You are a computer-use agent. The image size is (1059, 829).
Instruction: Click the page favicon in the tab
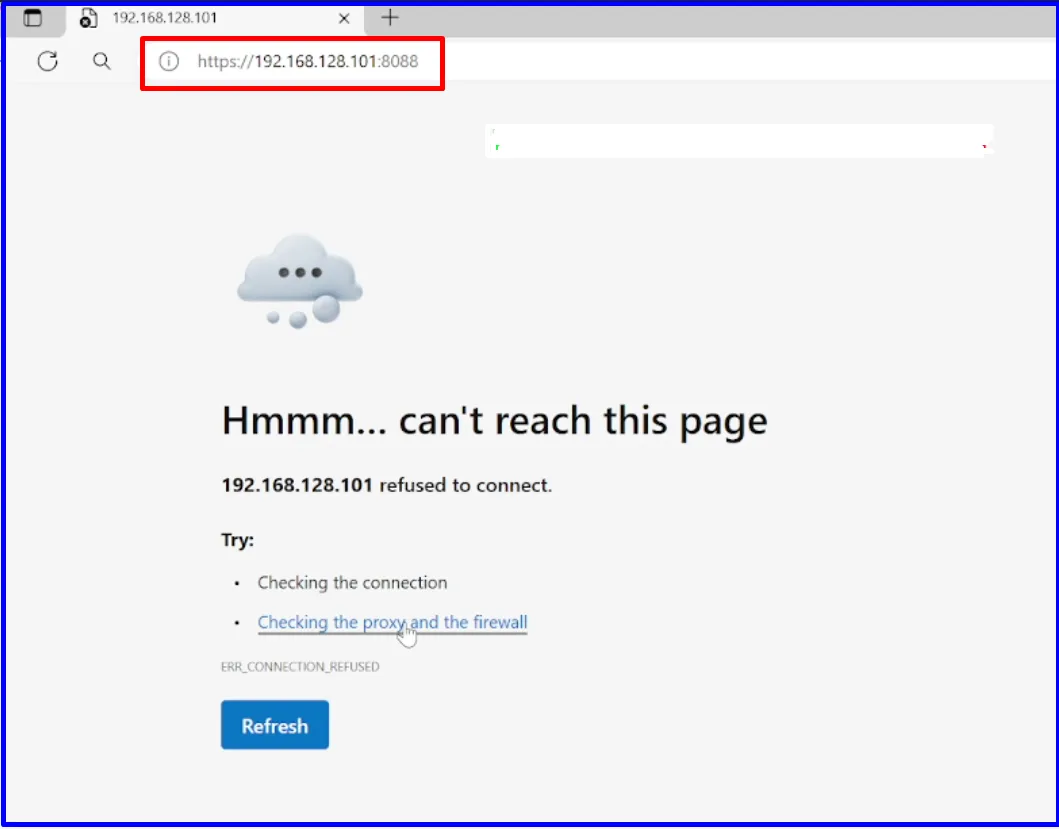(x=88, y=18)
